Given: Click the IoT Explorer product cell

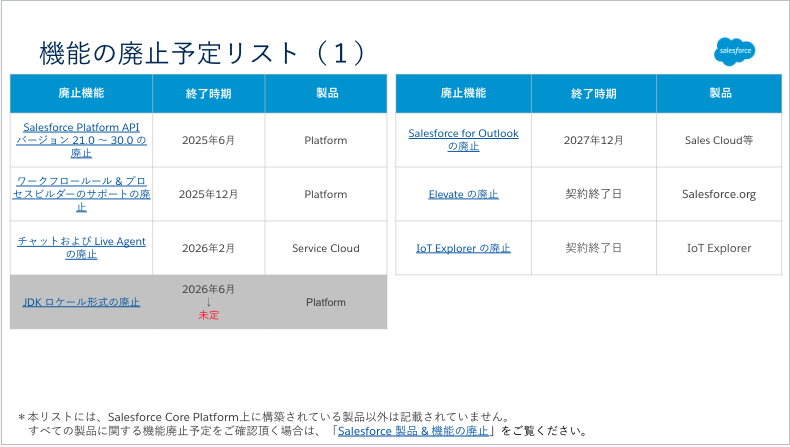Looking at the screenshot, I should pyautogui.click(x=718, y=248).
